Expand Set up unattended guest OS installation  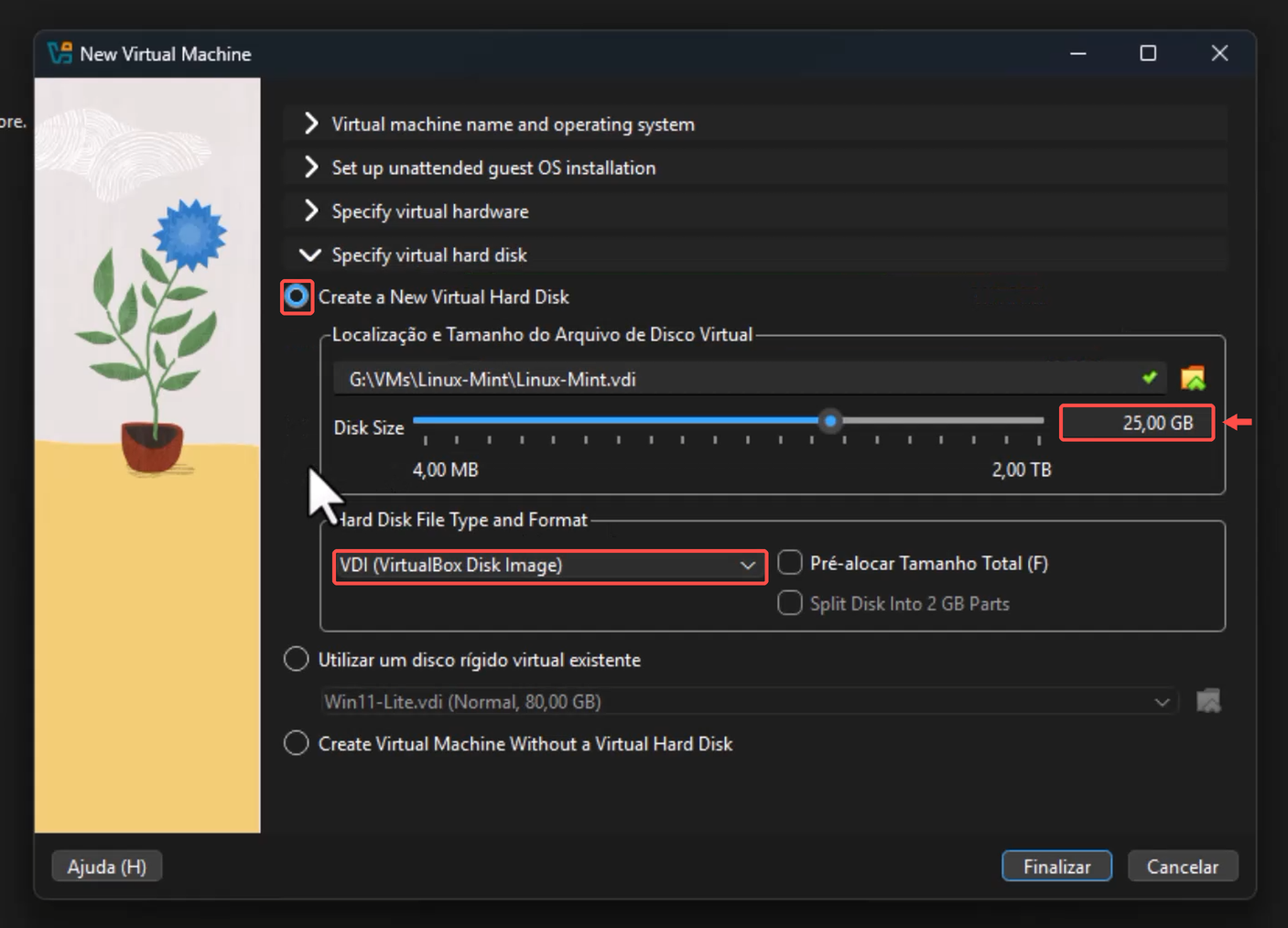coord(755,167)
